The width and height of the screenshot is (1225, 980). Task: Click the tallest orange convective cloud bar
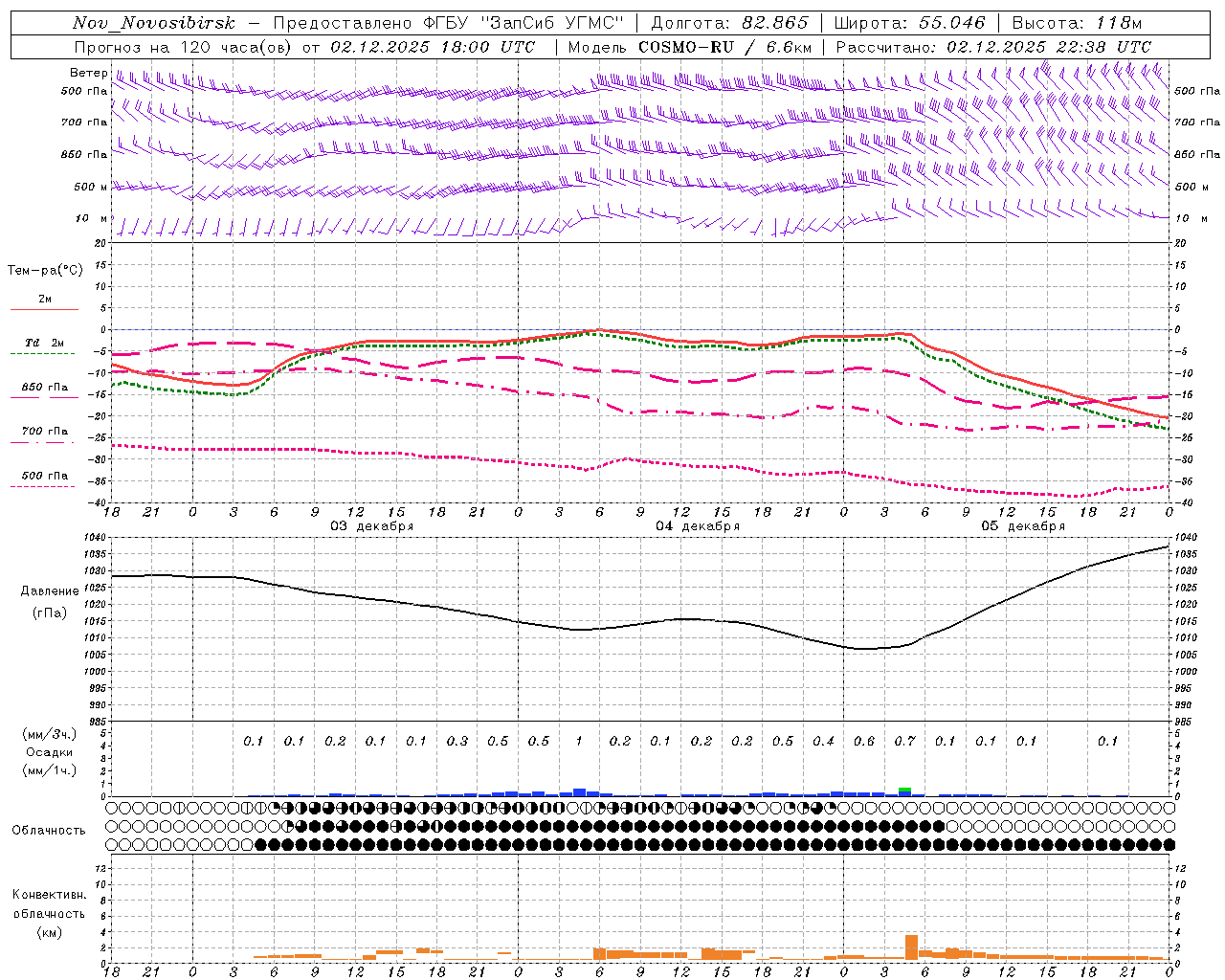911,947
